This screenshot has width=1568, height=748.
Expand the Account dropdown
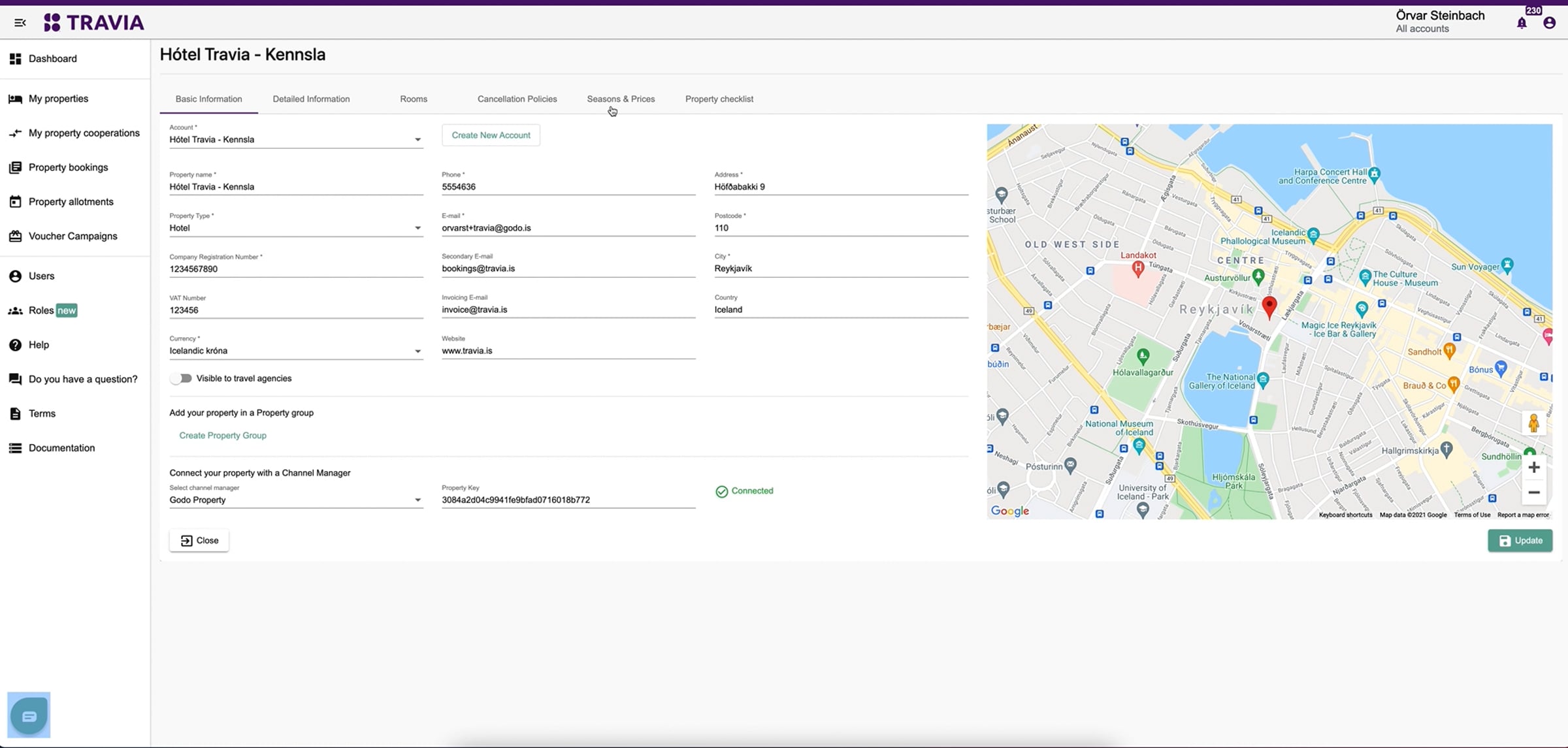[296, 139]
